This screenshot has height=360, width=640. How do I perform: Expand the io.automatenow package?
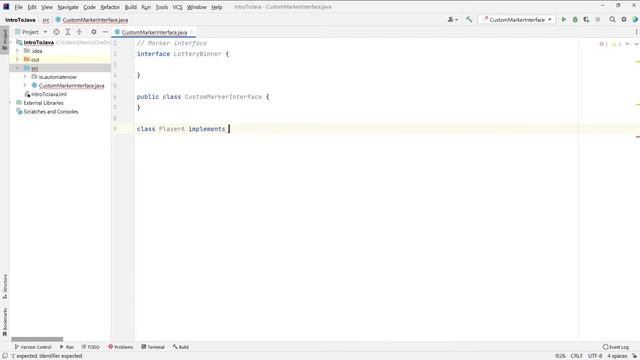(x=25, y=76)
